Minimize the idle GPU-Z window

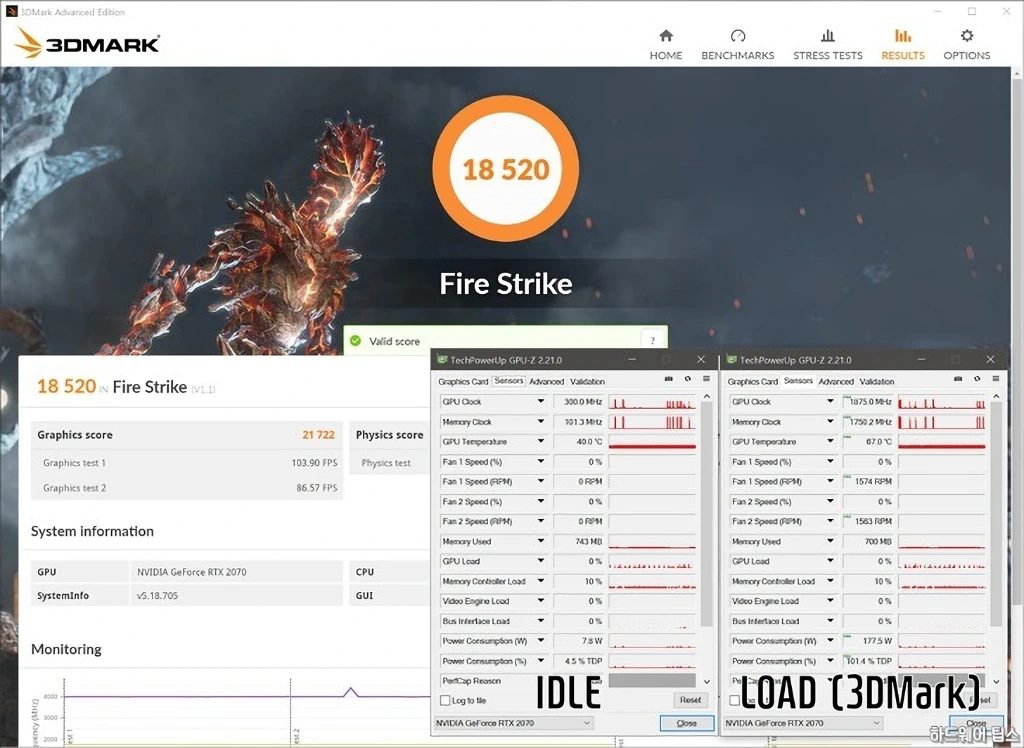coord(632,359)
